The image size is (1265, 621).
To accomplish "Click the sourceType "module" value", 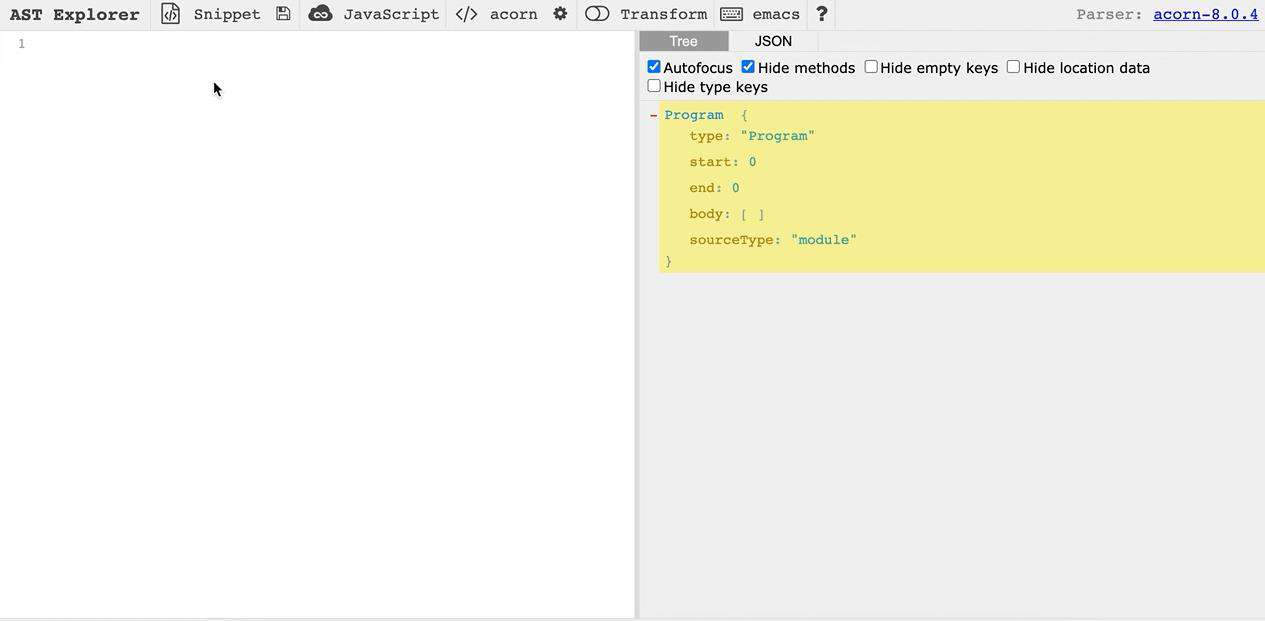I will click(x=824, y=240).
